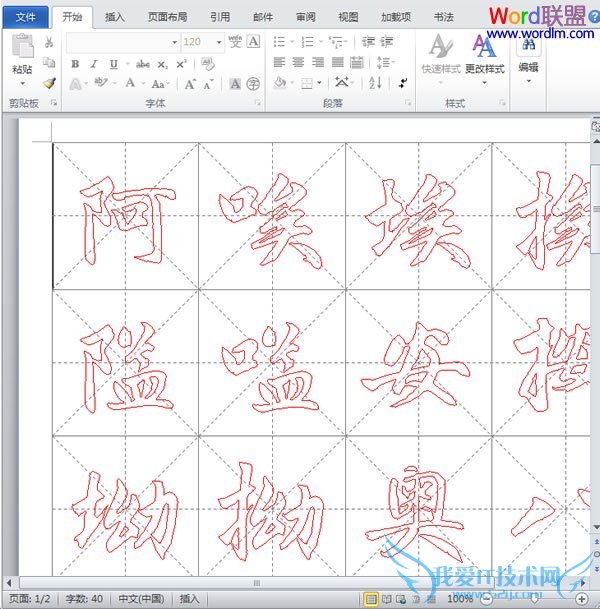Toggle character shading
This screenshot has width=600, height=609.
[235, 84]
